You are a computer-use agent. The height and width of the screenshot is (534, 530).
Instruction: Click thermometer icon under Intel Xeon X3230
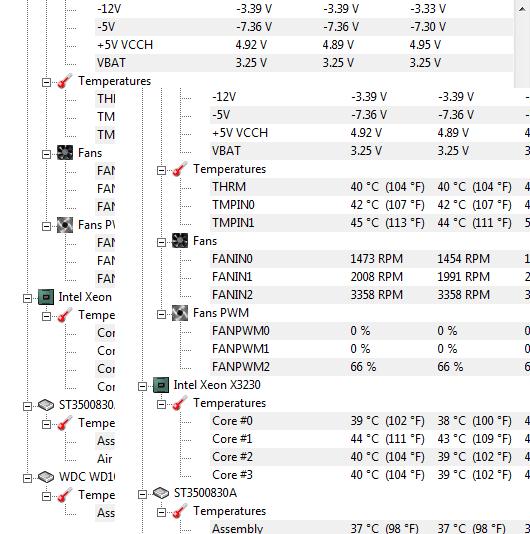[180, 403]
